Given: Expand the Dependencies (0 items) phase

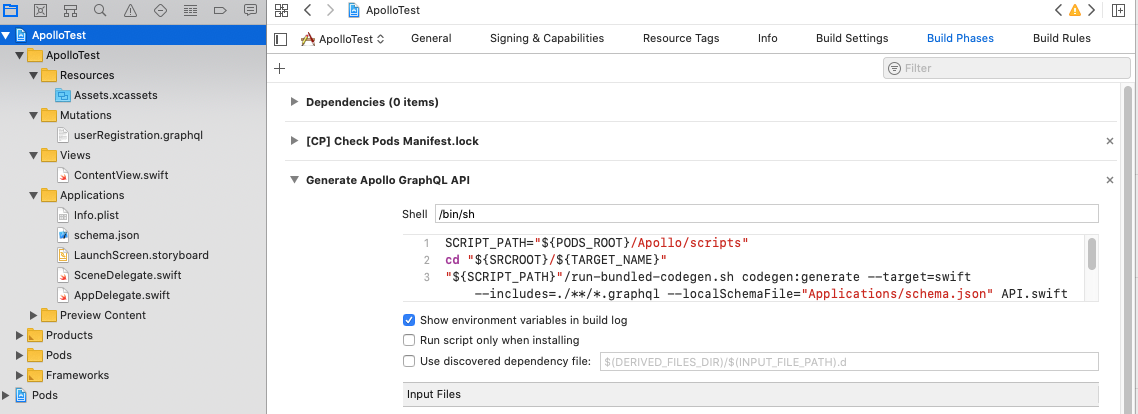Looking at the screenshot, I should [294, 102].
